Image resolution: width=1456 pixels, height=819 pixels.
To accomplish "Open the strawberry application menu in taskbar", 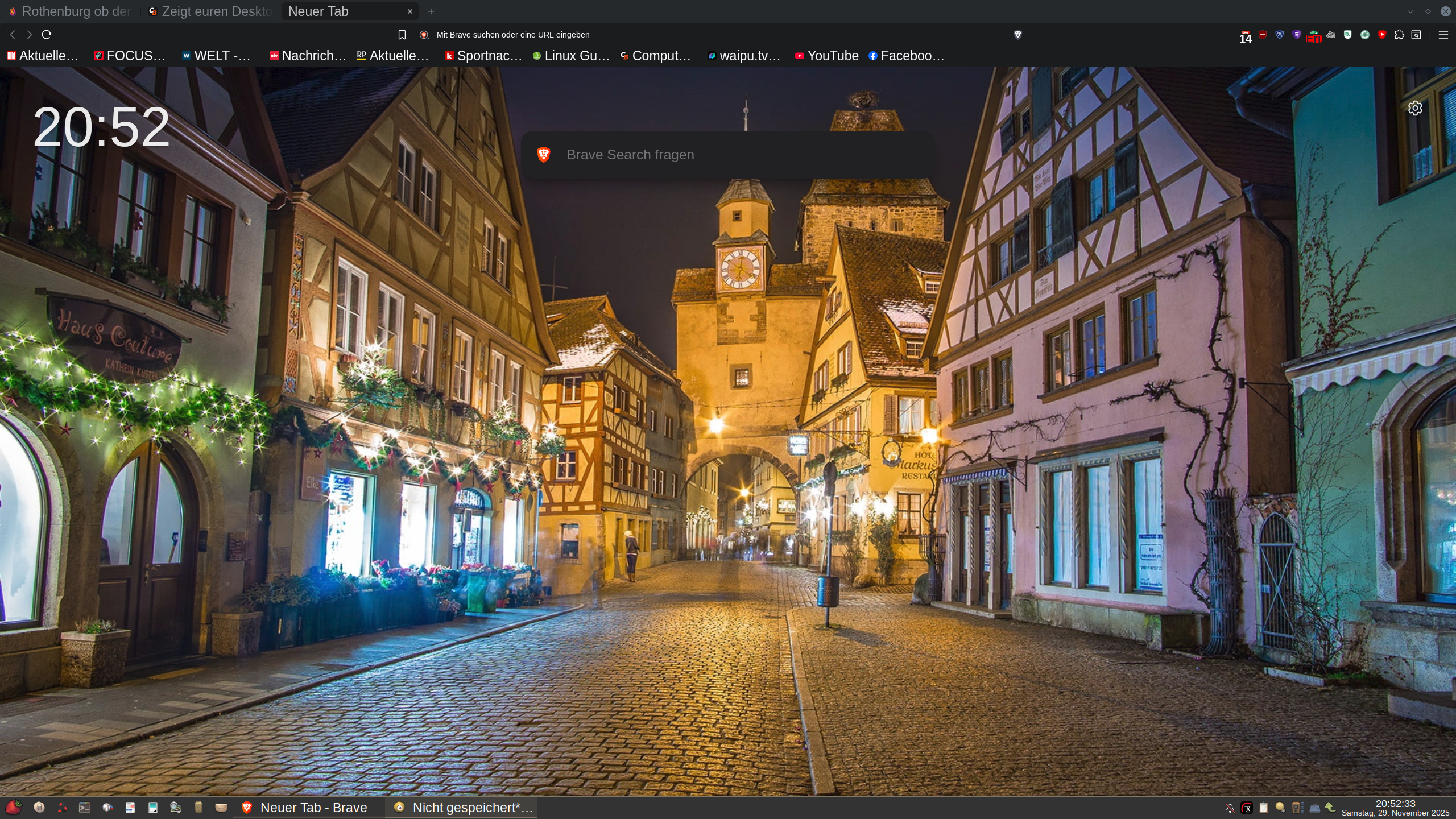I will point(14,807).
